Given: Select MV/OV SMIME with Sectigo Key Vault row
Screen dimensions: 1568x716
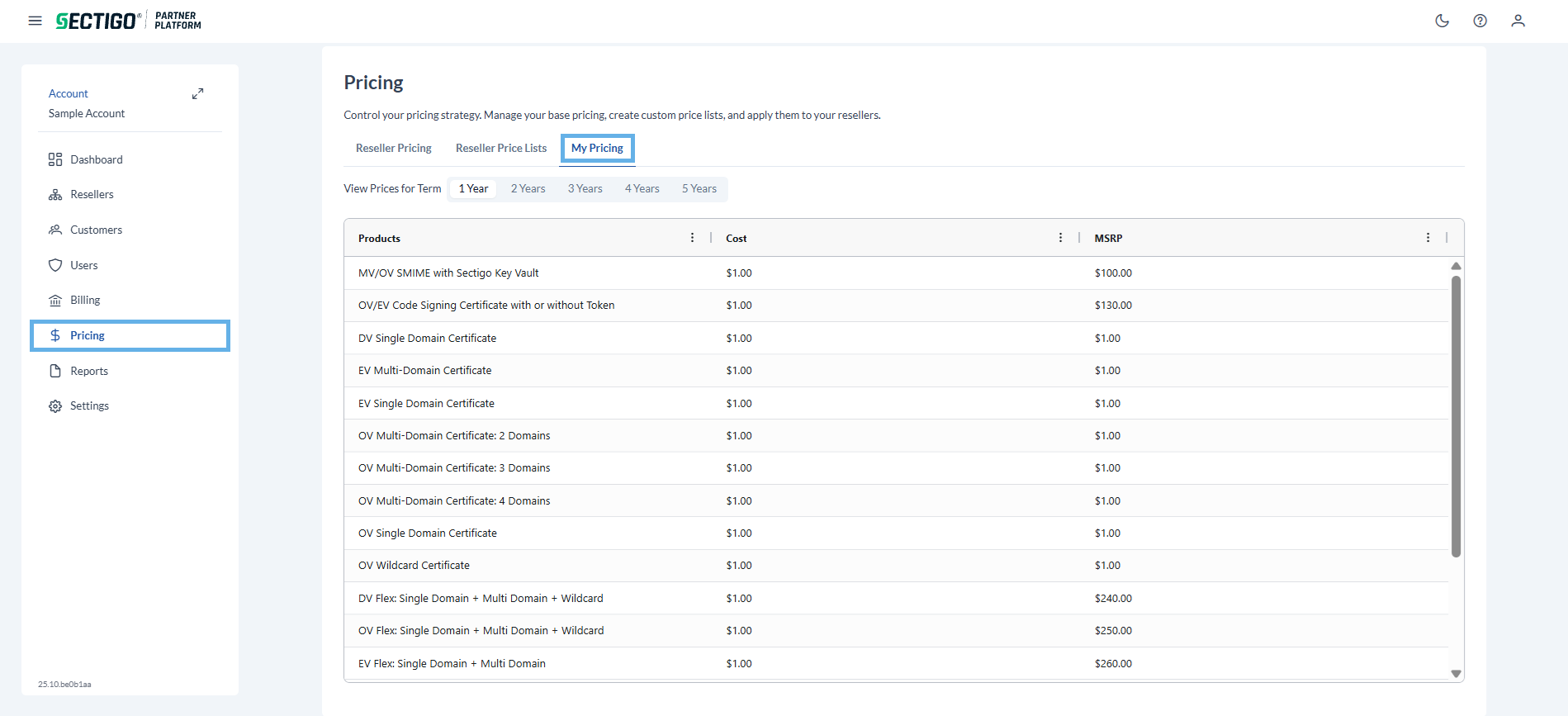Looking at the screenshot, I should coord(897,273).
